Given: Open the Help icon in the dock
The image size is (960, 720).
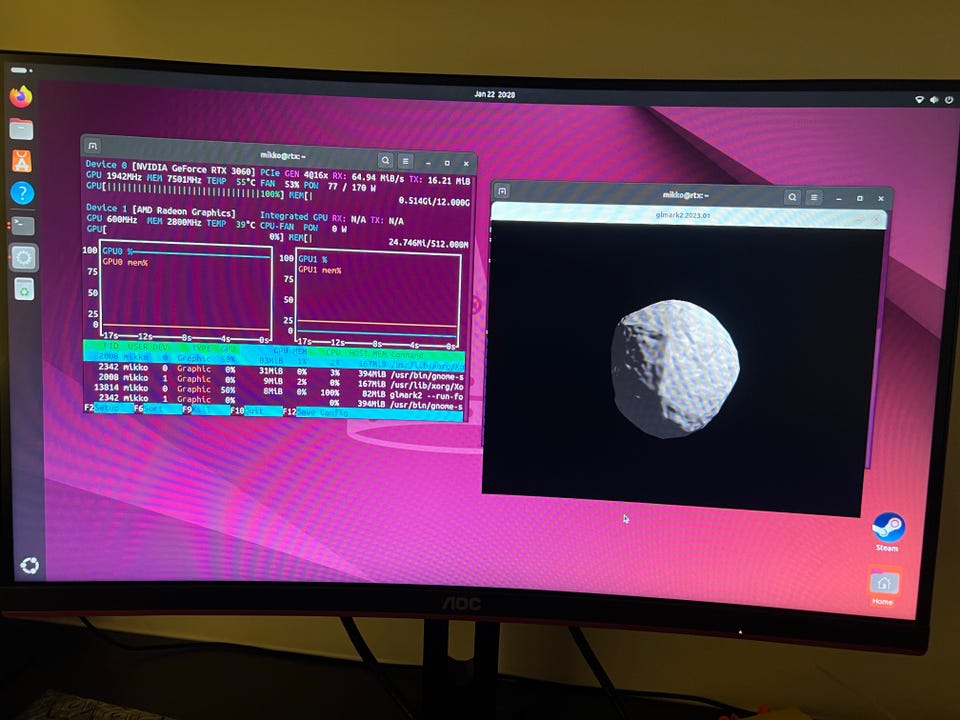Looking at the screenshot, I should (22, 193).
